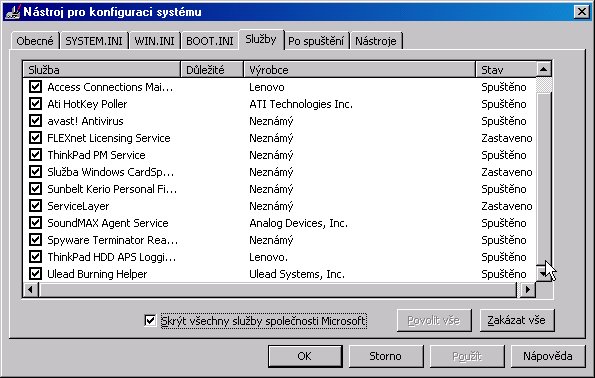Sort list by Stav column header

point(506,70)
